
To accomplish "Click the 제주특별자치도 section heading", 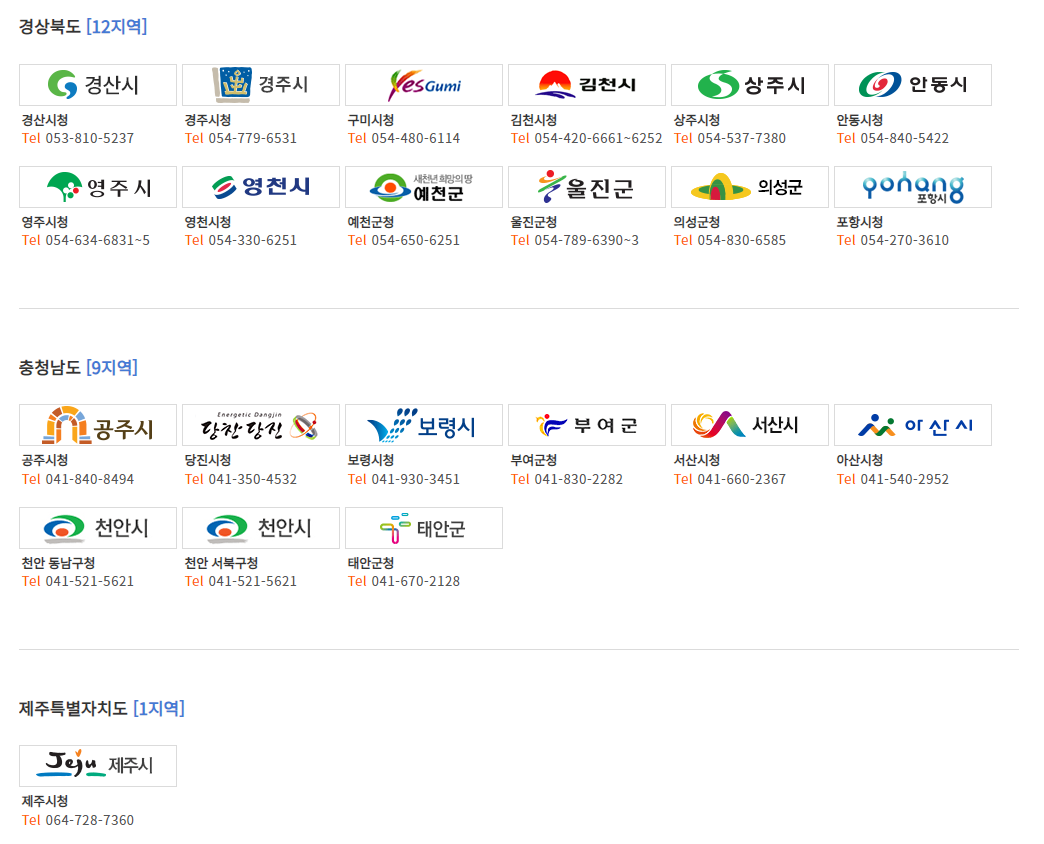I will [64, 708].
